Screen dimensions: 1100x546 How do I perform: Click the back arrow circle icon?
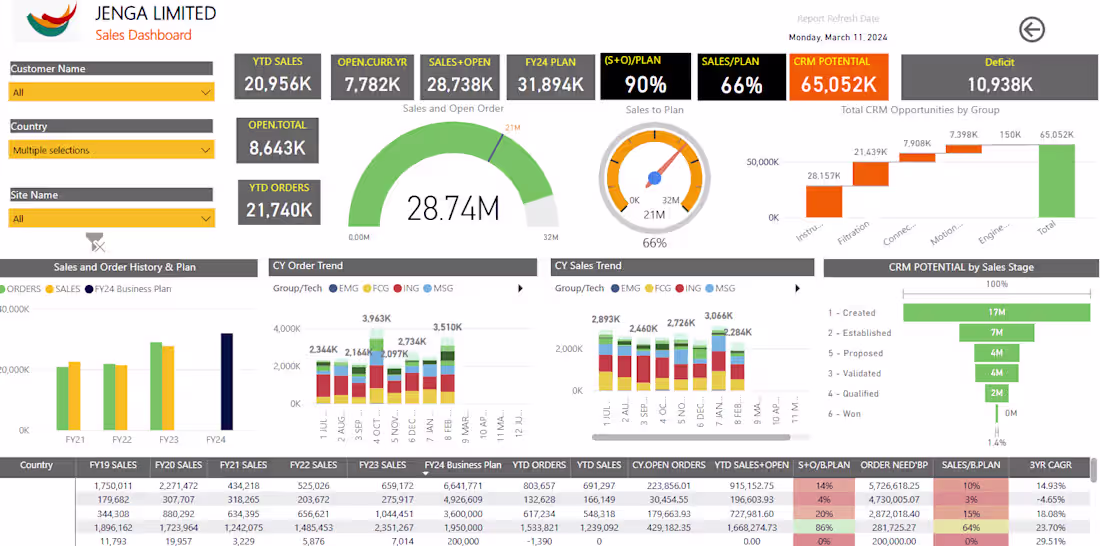pyautogui.click(x=1032, y=29)
